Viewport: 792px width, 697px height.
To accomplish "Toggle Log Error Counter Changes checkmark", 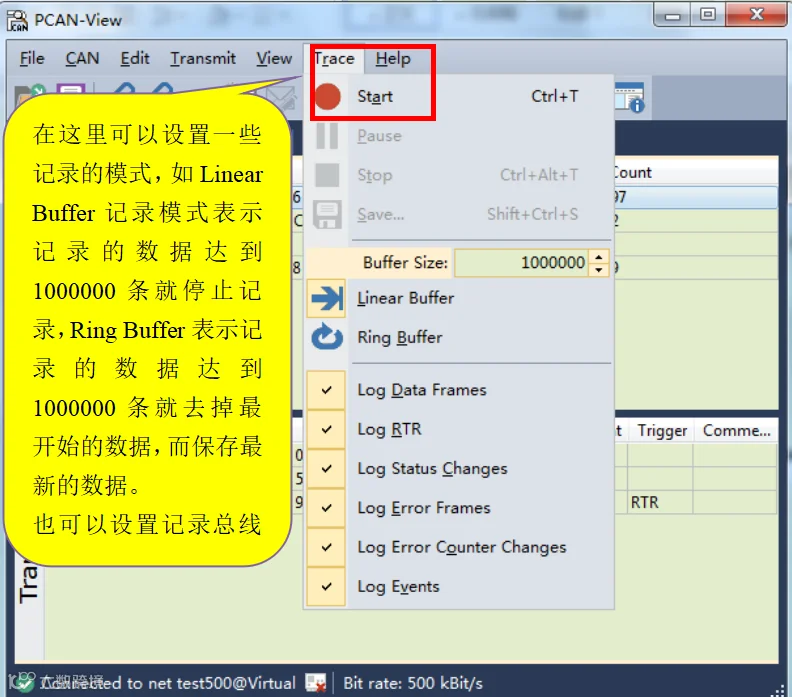I will coord(326,547).
